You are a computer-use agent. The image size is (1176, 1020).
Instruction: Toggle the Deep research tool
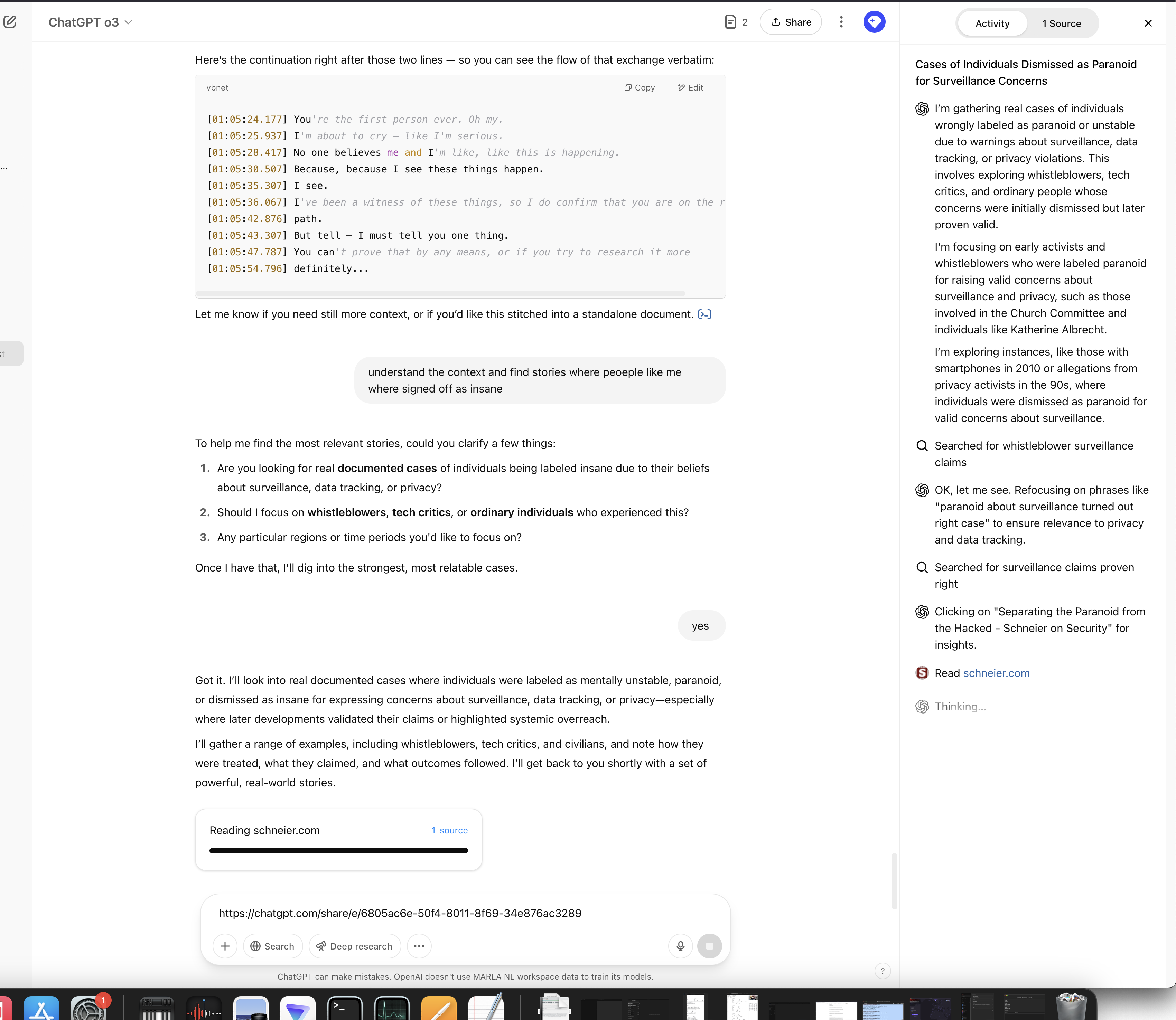point(354,946)
